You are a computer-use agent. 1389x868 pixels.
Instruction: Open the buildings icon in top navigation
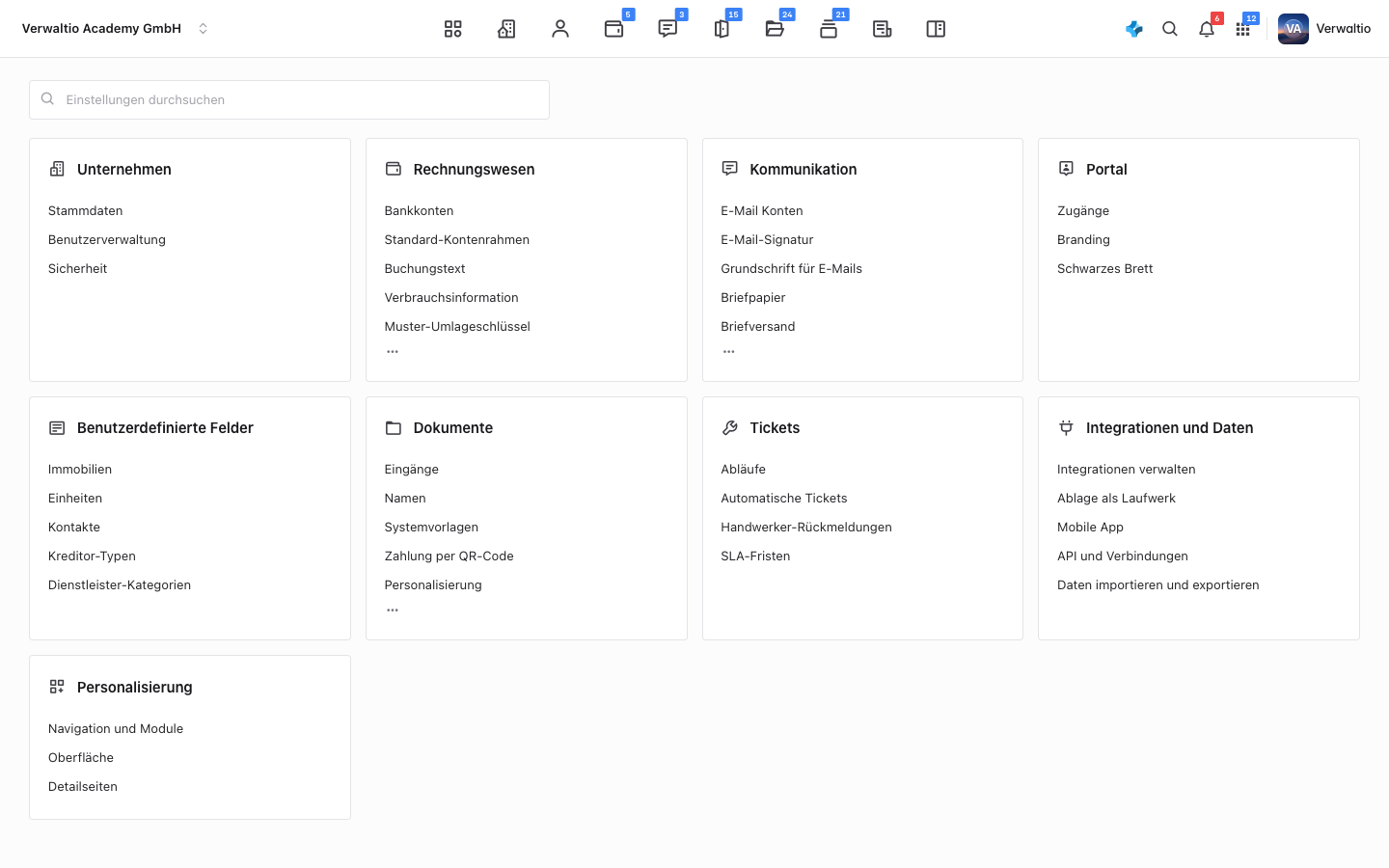coord(506,29)
